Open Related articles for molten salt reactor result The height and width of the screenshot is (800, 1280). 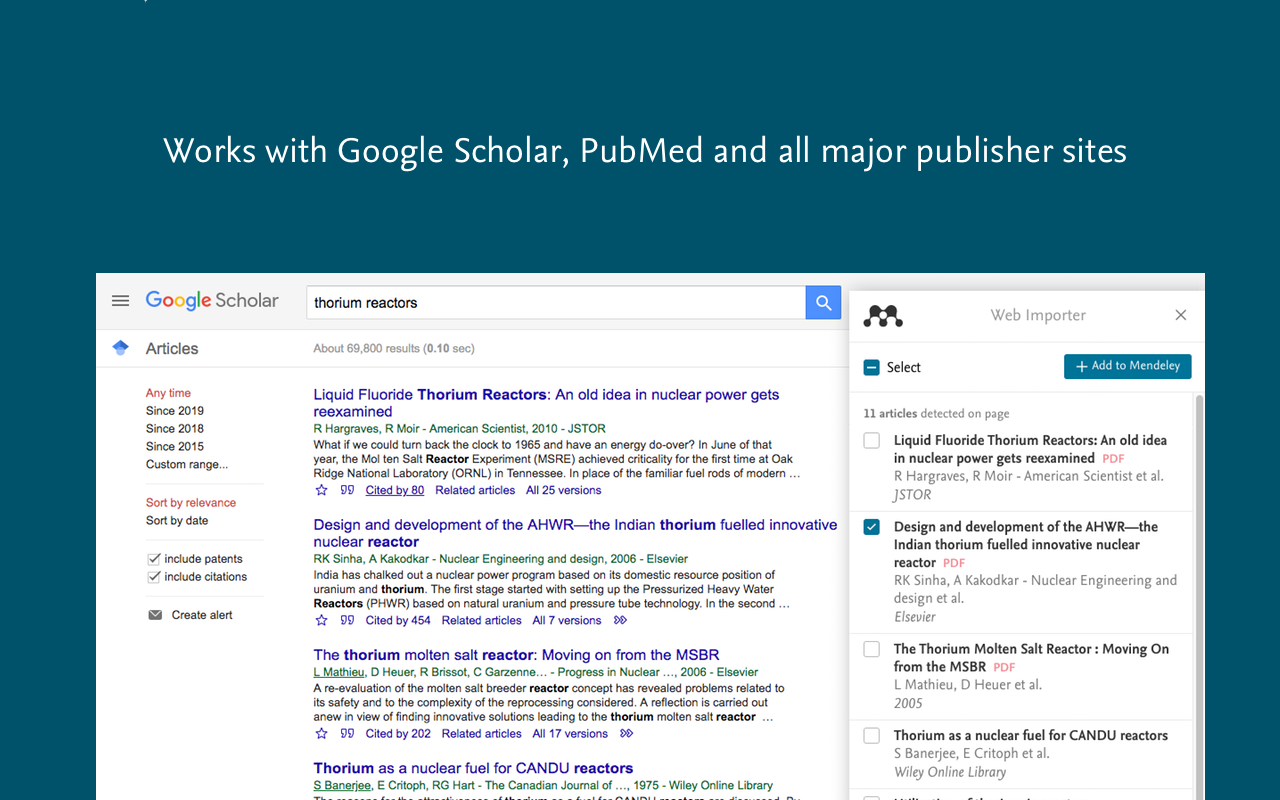click(481, 733)
